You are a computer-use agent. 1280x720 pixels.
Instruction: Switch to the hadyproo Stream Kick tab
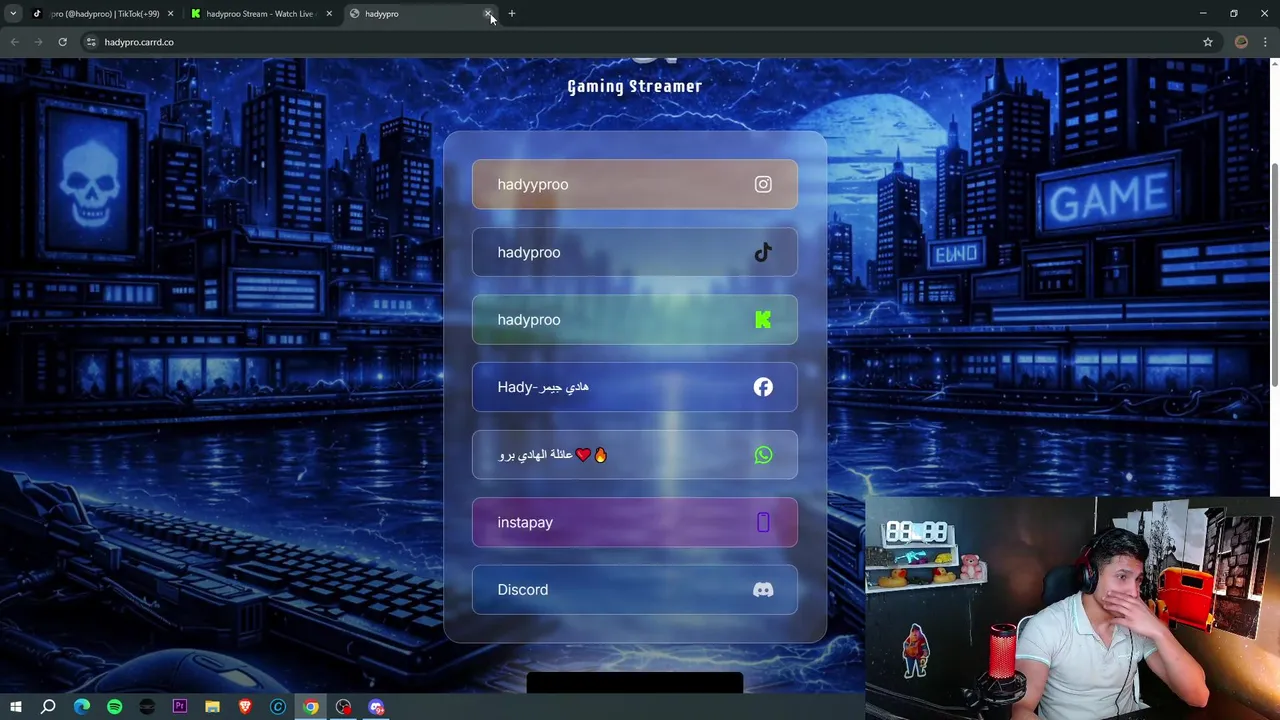(x=260, y=14)
